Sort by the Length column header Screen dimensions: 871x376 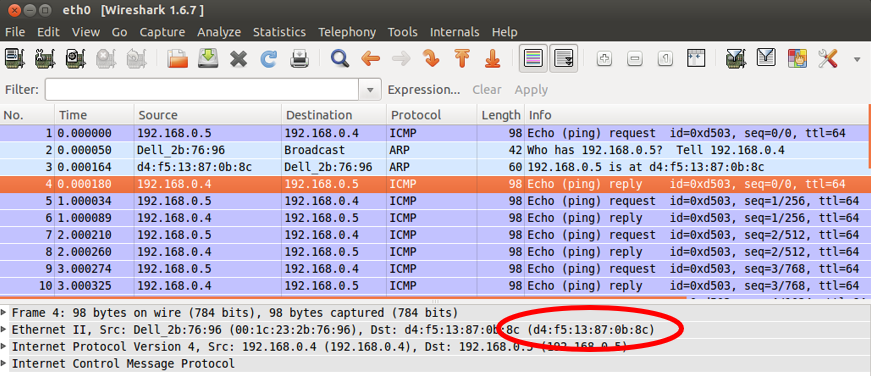tap(500, 115)
